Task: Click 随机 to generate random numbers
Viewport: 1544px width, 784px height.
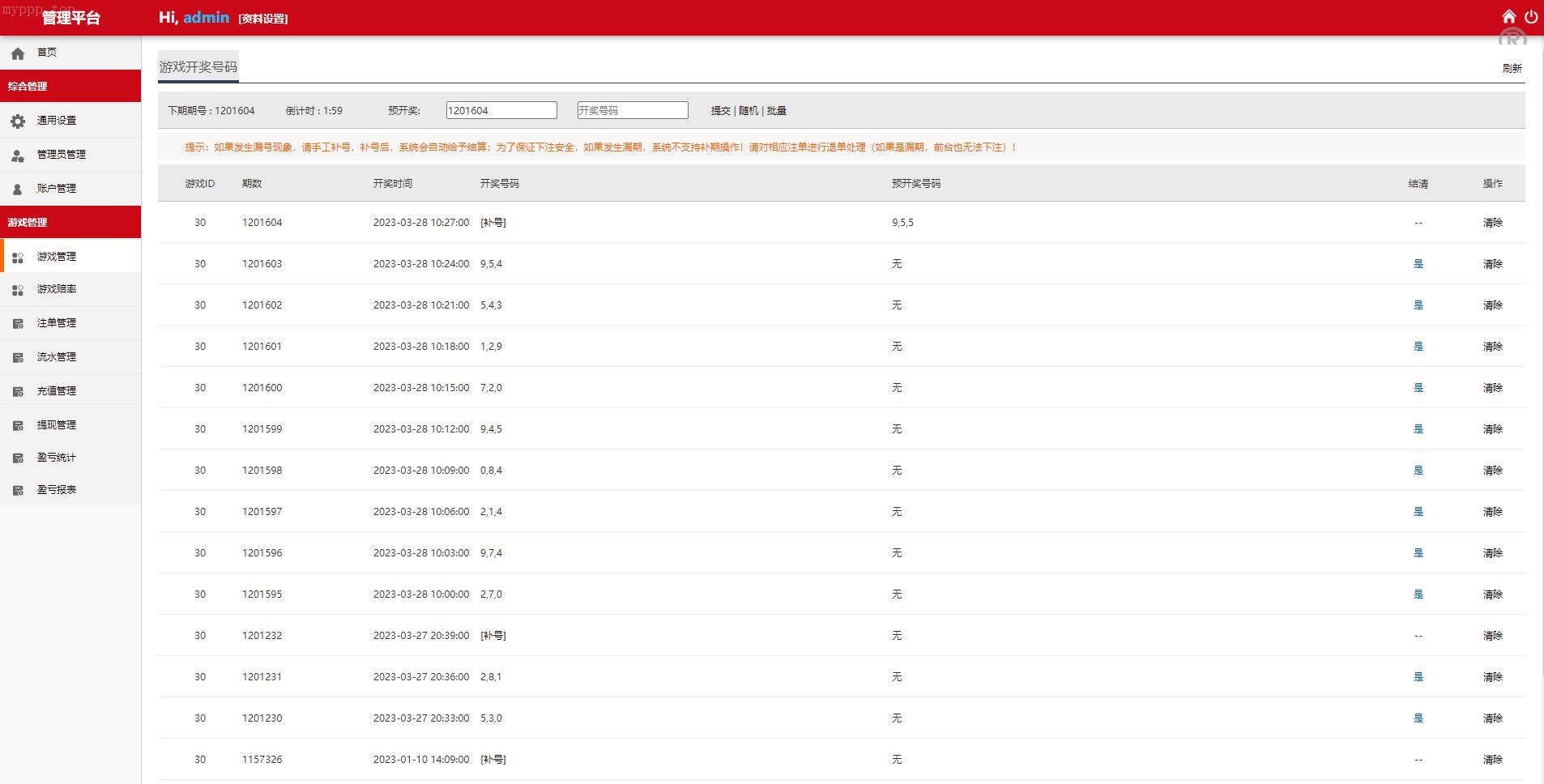Action: point(749,111)
